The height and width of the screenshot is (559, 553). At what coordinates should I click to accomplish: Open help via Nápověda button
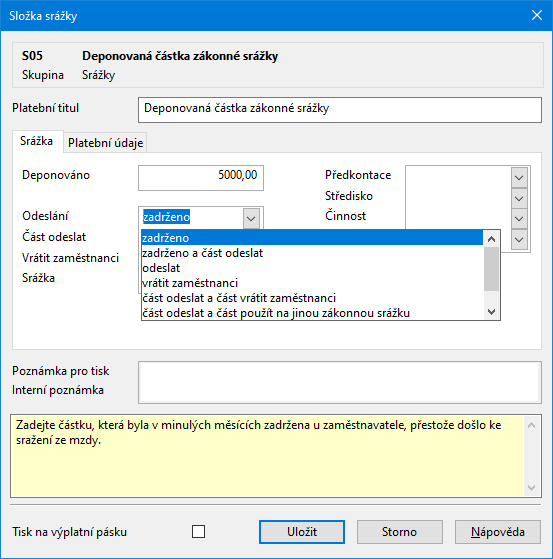[498, 532]
